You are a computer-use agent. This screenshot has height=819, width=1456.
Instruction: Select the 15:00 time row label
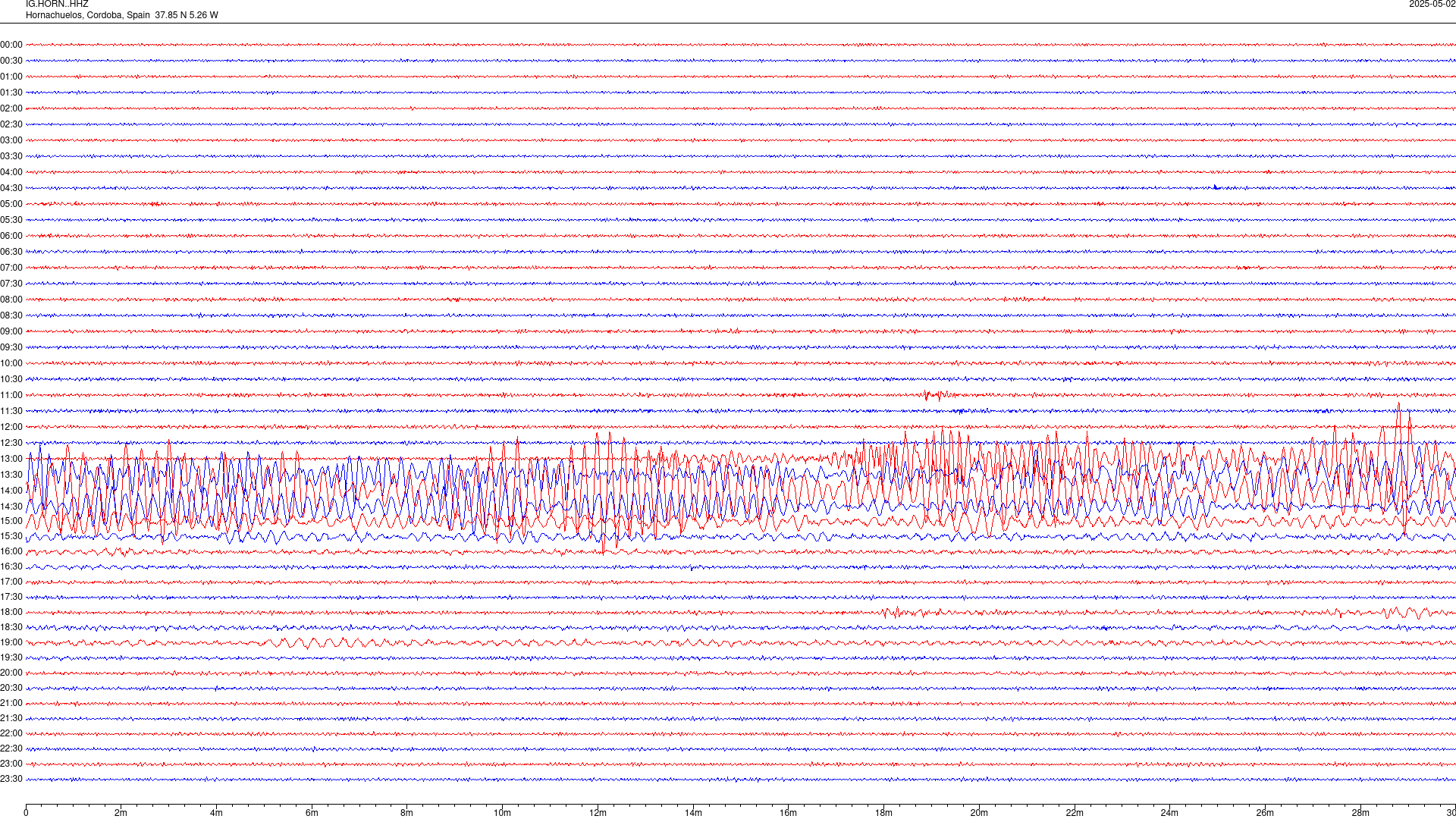(11, 521)
